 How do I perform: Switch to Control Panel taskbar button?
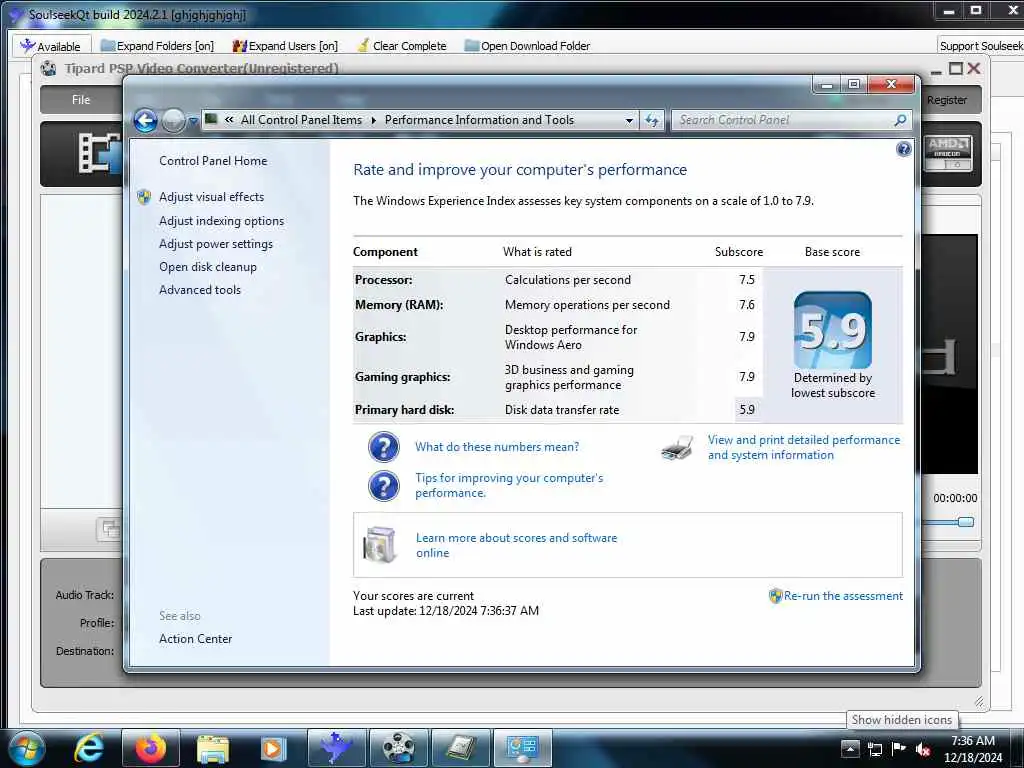pyautogui.click(x=522, y=748)
